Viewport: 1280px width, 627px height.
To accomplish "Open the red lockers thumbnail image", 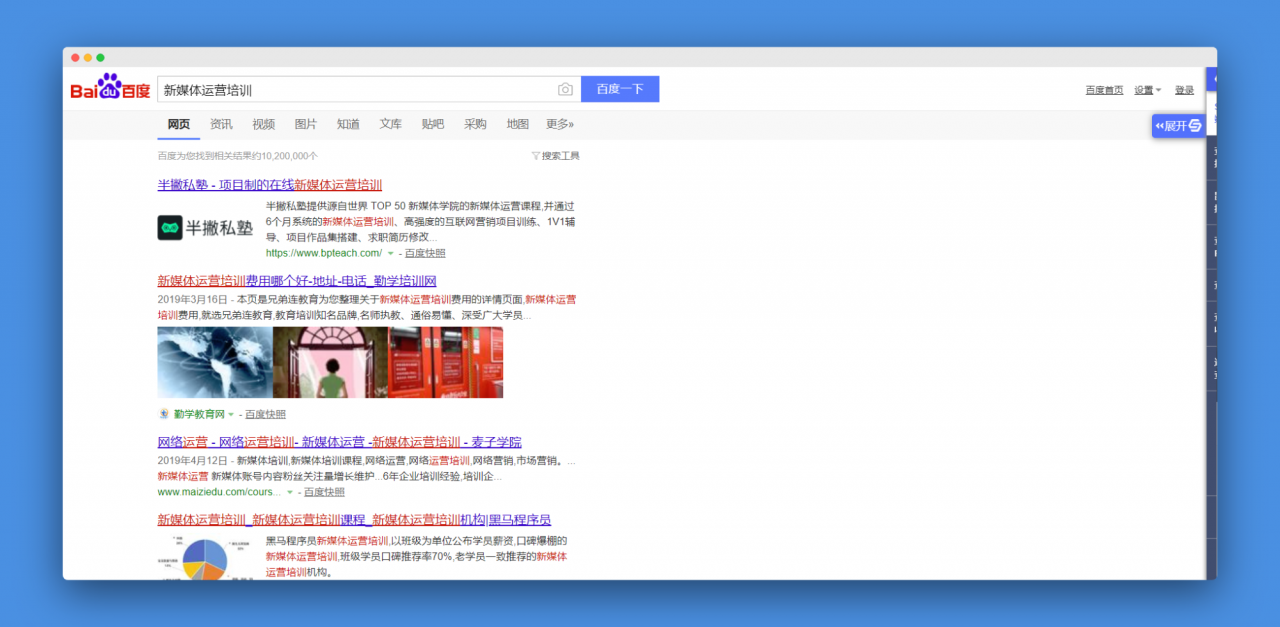I will (446, 362).
